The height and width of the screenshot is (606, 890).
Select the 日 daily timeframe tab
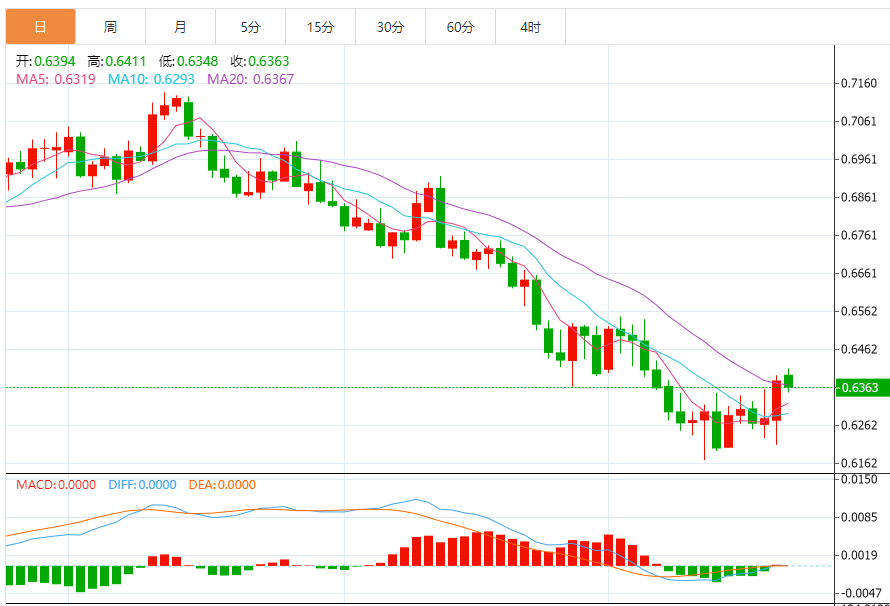tap(40, 27)
